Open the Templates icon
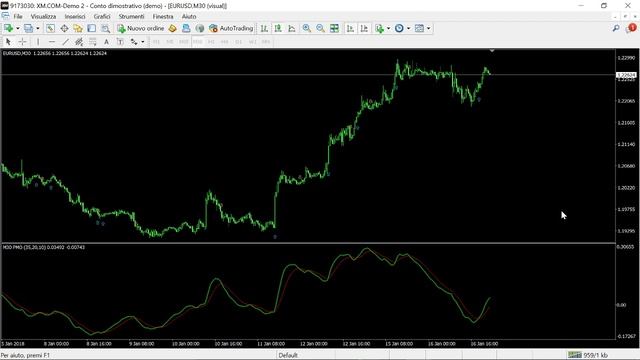The width and height of the screenshot is (640, 360). pyautogui.click(x=419, y=28)
